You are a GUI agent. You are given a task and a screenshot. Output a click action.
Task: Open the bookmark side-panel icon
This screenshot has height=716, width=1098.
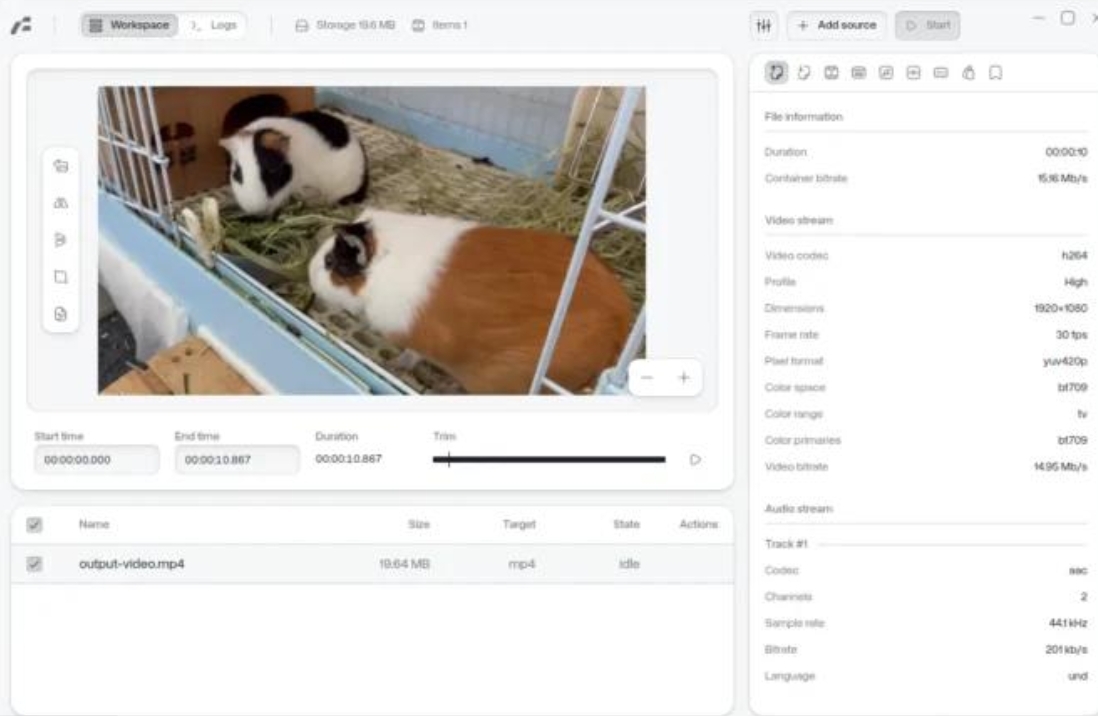coord(996,72)
